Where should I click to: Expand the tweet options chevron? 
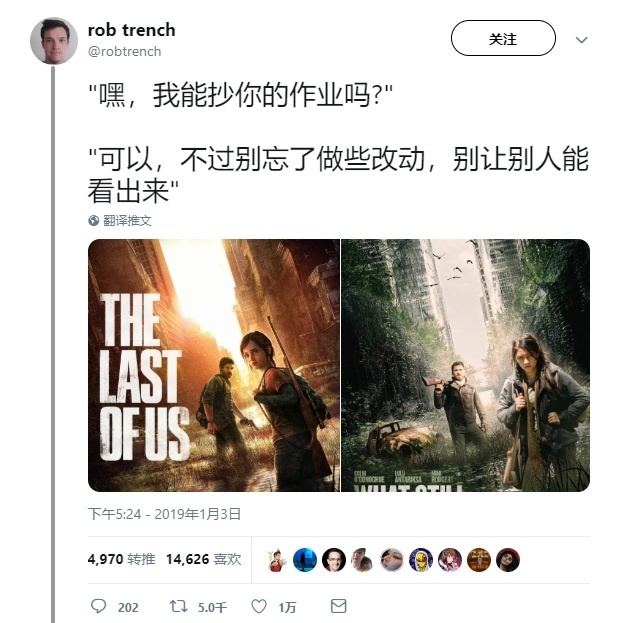[581, 40]
